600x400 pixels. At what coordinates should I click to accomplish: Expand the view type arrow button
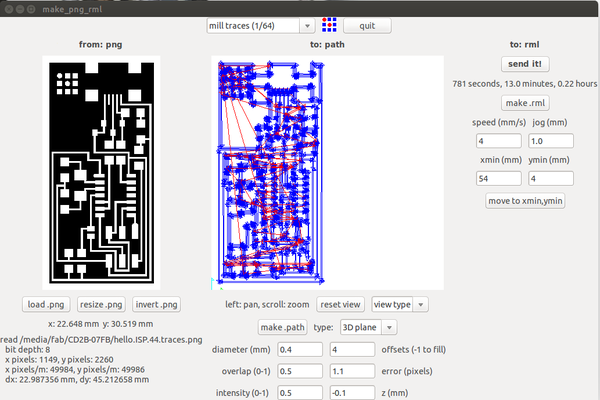[x=421, y=304]
